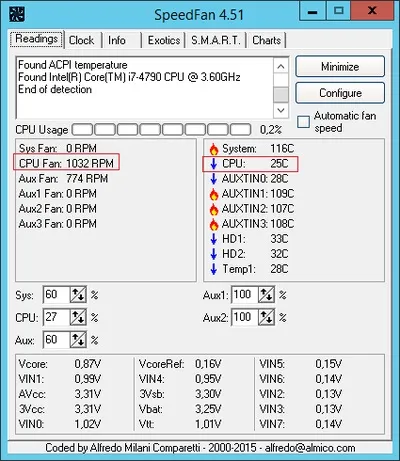Click the blue down arrow beside CPU temperature

tap(214, 164)
